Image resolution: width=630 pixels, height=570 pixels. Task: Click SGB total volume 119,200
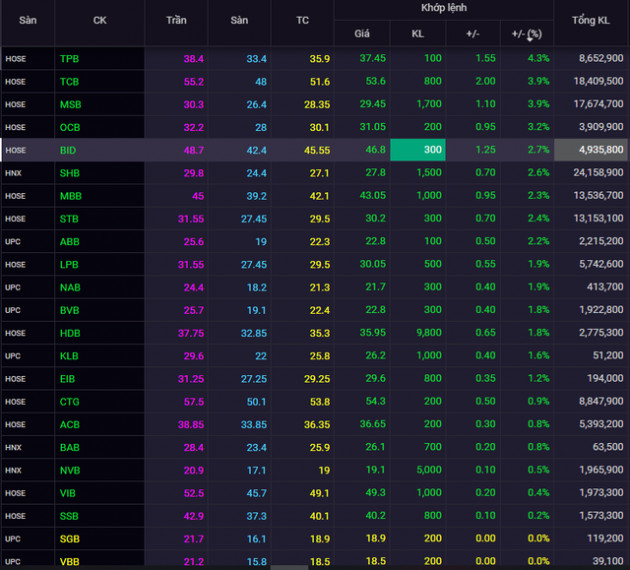pyautogui.click(x=605, y=539)
